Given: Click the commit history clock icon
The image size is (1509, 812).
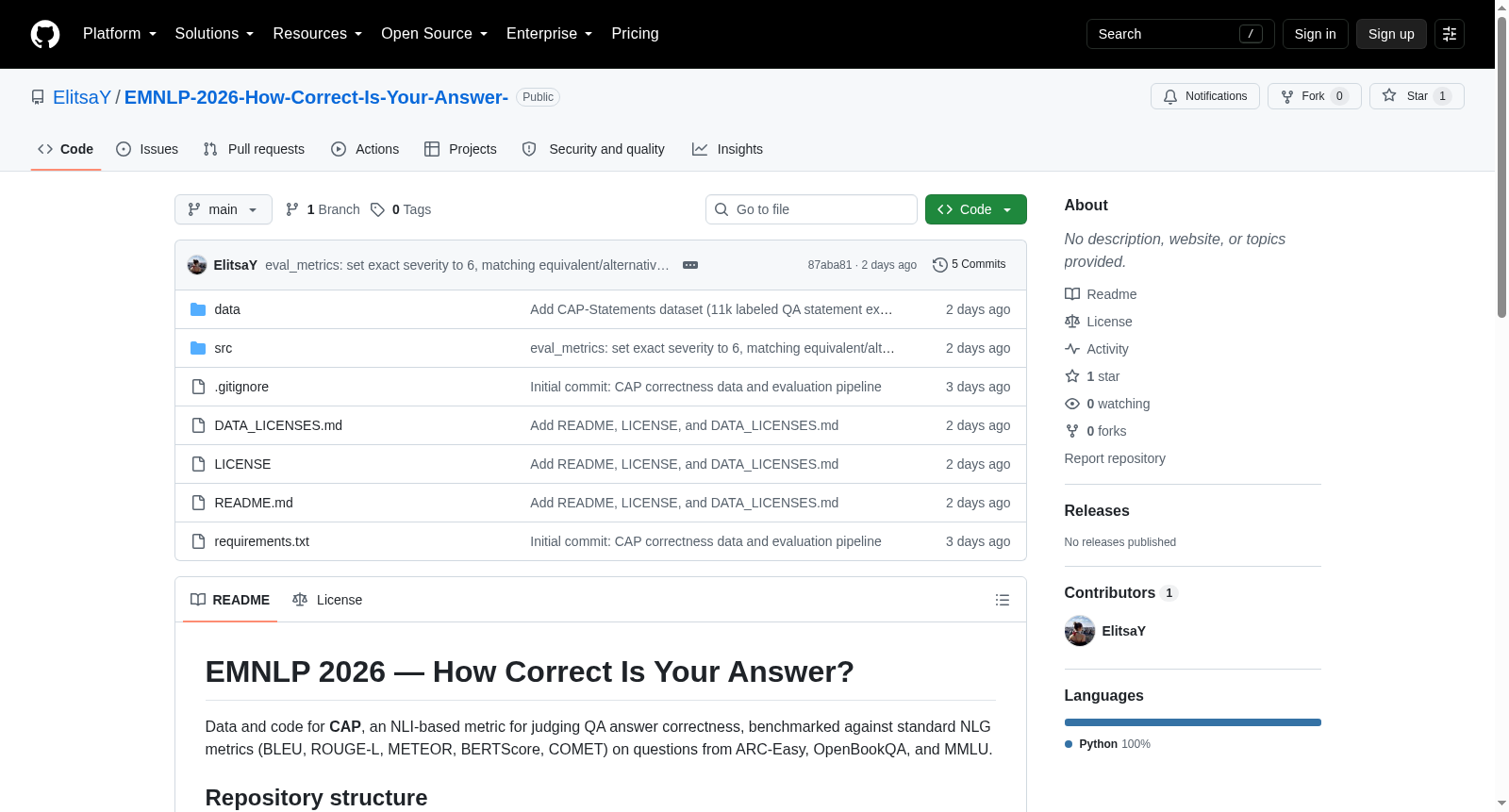Looking at the screenshot, I should [x=939, y=265].
